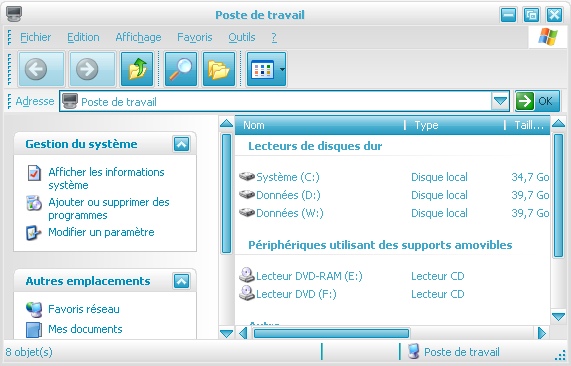Click the OK go button

click(x=537, y=101)
